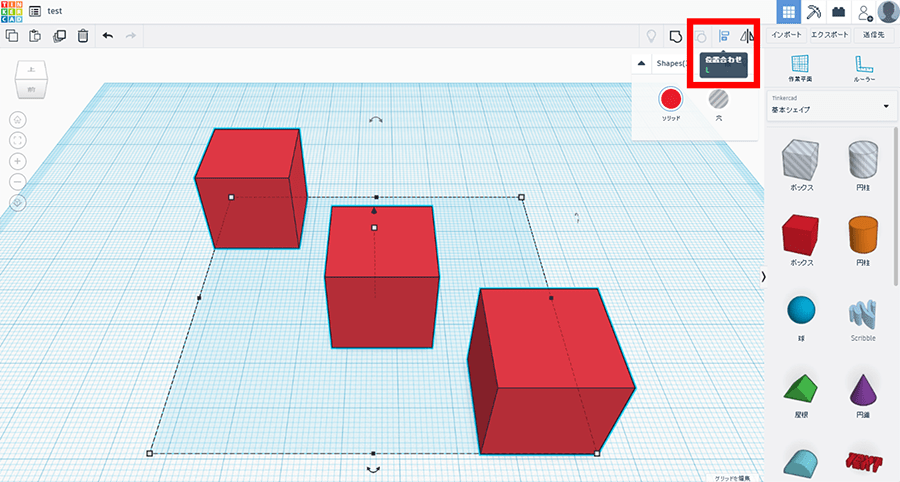Select the middle red cube
Image resolution: width=900 pixels, height=482 pixels.
[382, 277]
